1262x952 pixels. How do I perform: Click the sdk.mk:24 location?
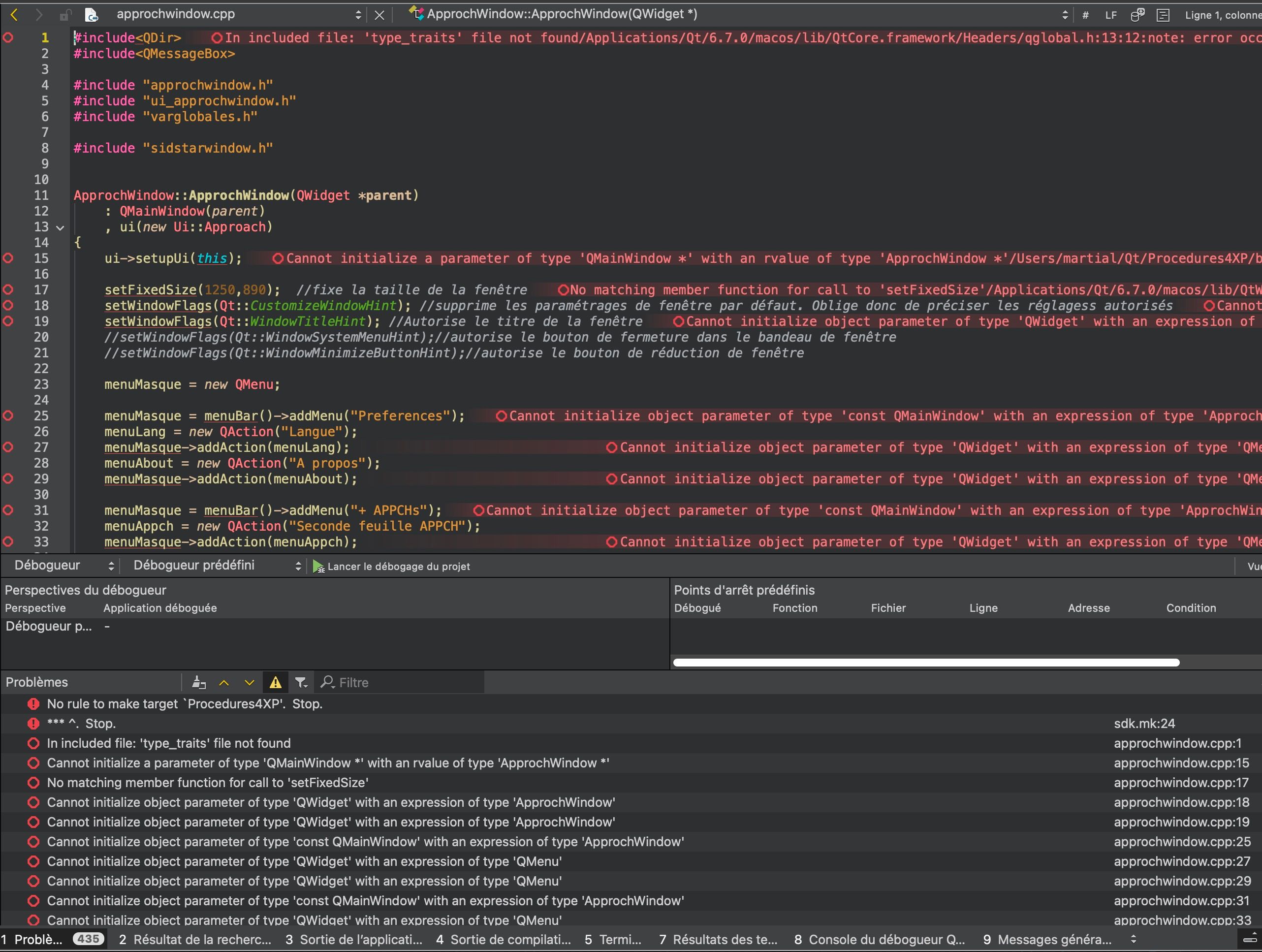click(1144, 723)
